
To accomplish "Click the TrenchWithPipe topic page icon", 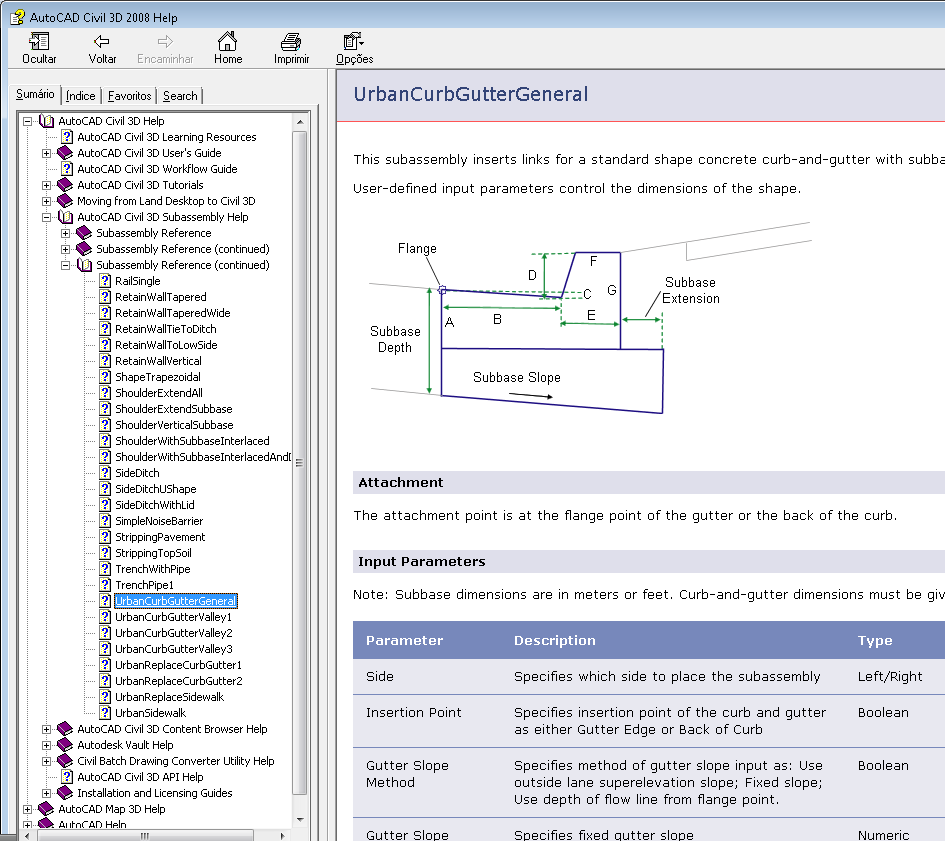I will click(x=105, y=569).
